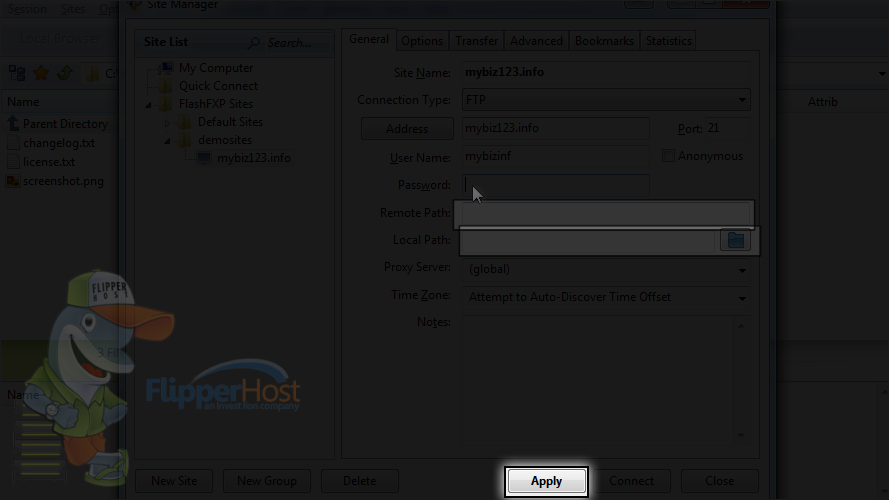Create a New Group
This screenshot has height=500, width=889.
266,481
